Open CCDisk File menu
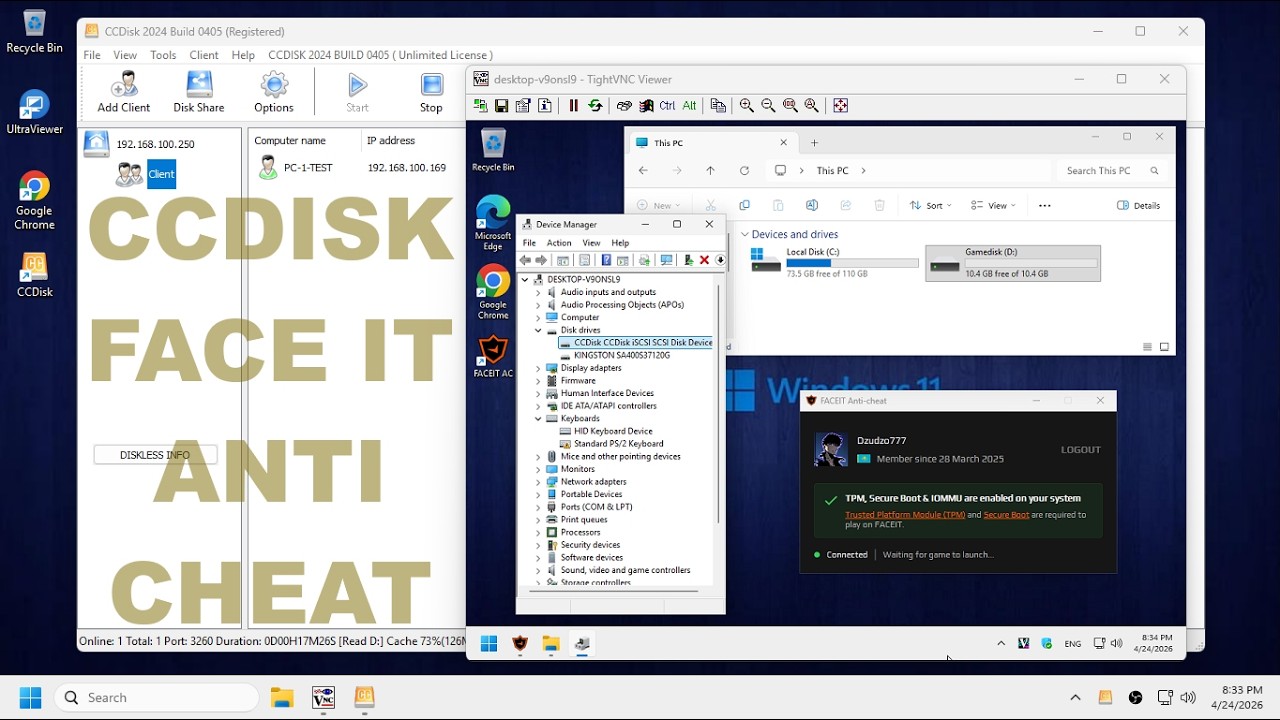This screenshot has width=1280, height=720. (x=92, y=55)
